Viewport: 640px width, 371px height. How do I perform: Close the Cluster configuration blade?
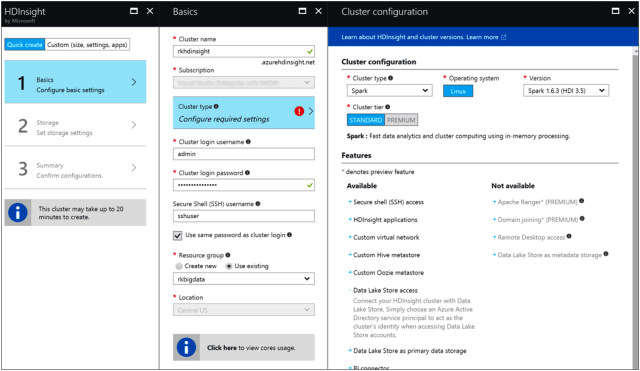point(632,11)
